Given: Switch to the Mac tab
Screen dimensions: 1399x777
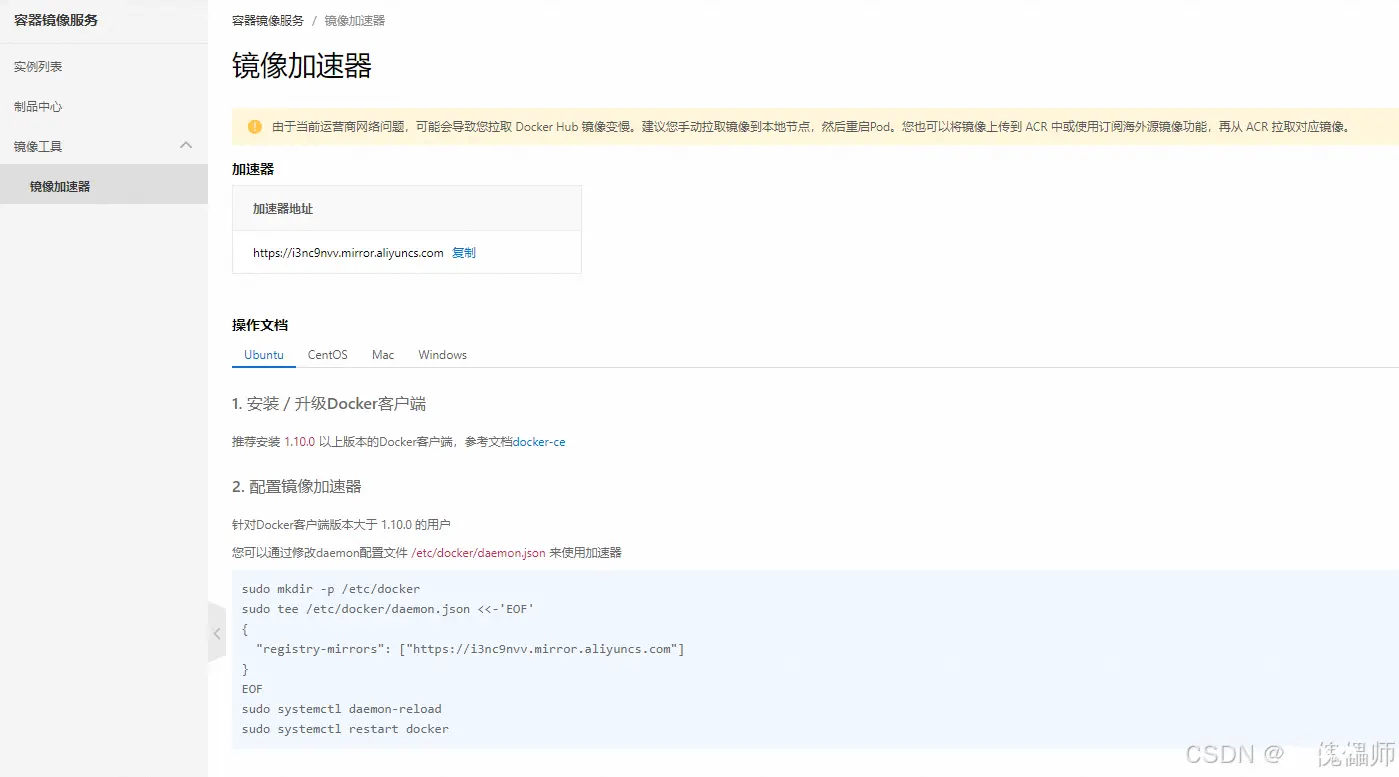Looking at the screenshot, I should pyautogui.click(x=383, y=355).
